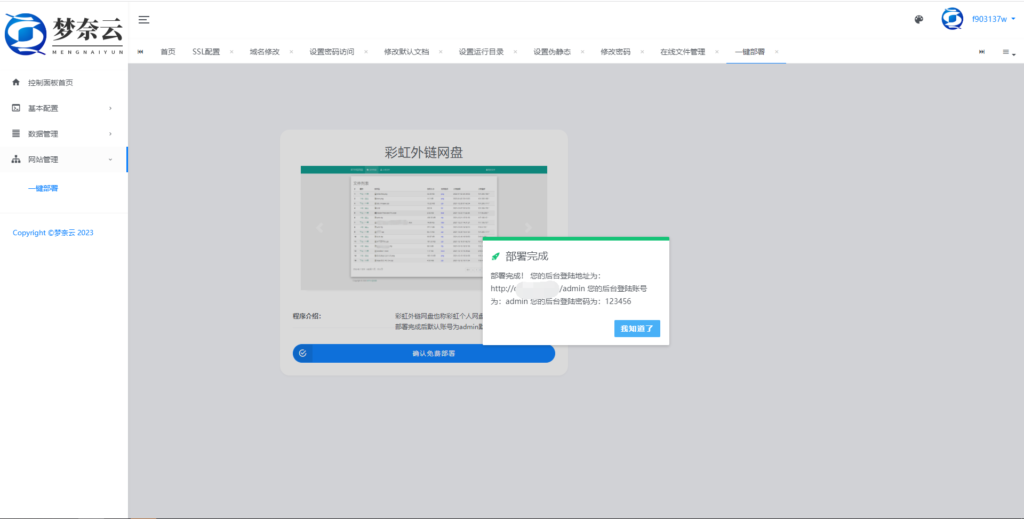
Task: Collapse the 网站管理 sidebar menu
Action: tap(64, 159)
